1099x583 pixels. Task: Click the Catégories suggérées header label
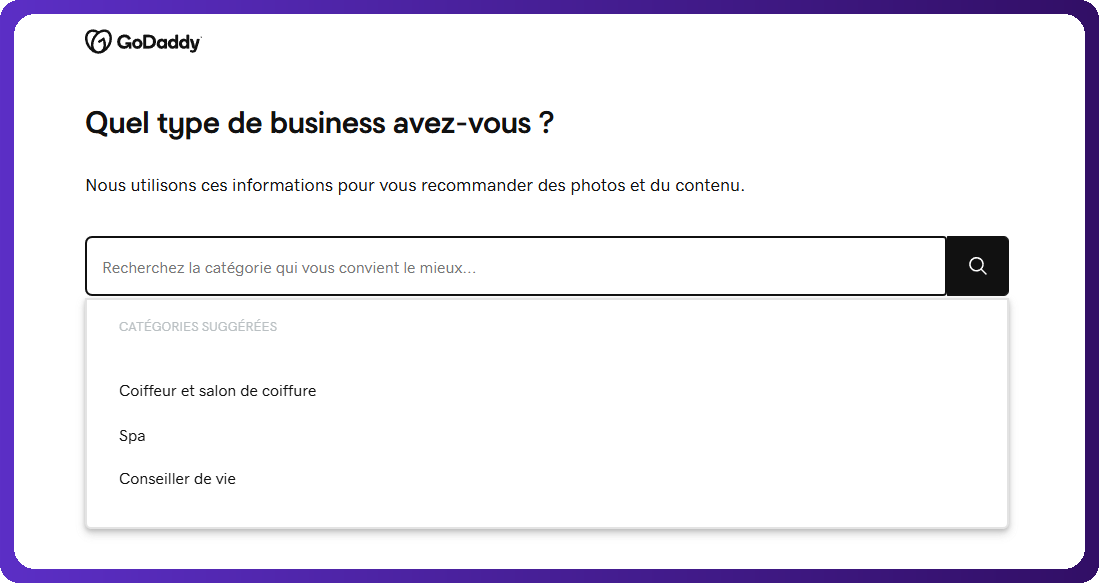point(198,327)
